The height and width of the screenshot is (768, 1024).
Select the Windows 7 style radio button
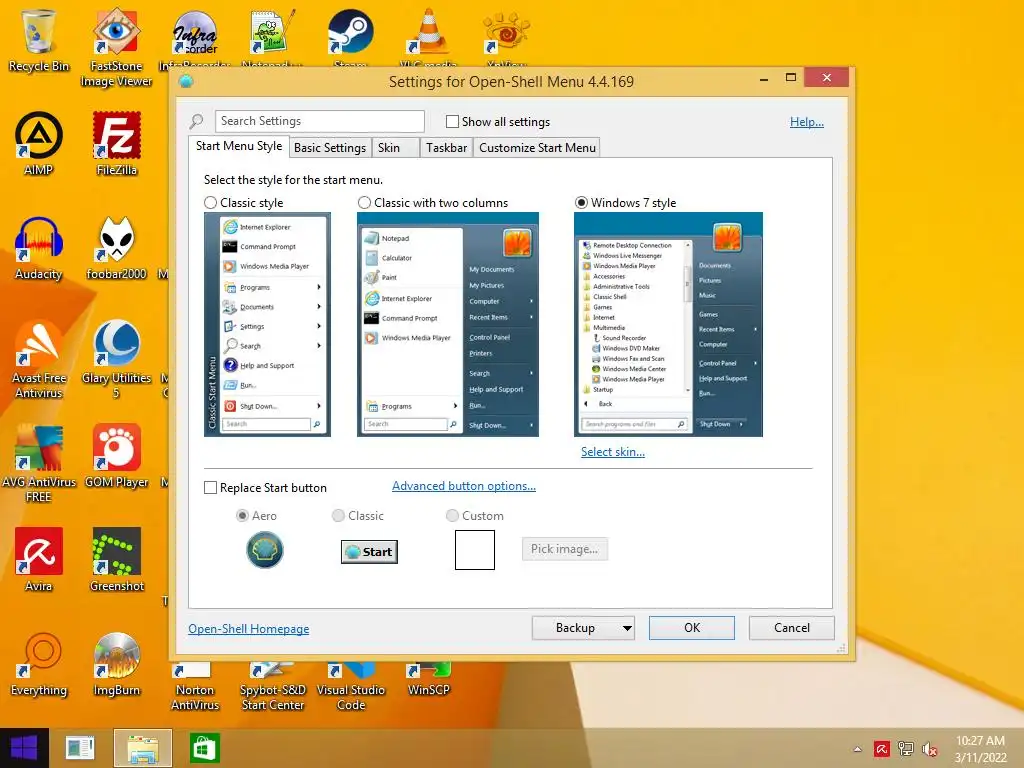(x=581, y=202)
